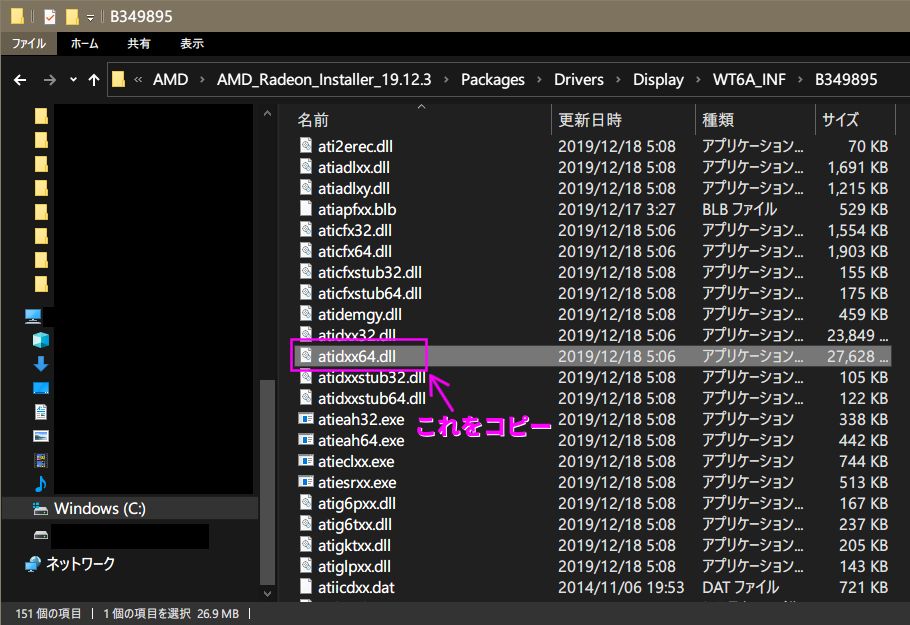Image resolution: width=910 pixels, height=625 pixels.
Task: Select aticfx32.dll file icon
Action: [306, 230]
